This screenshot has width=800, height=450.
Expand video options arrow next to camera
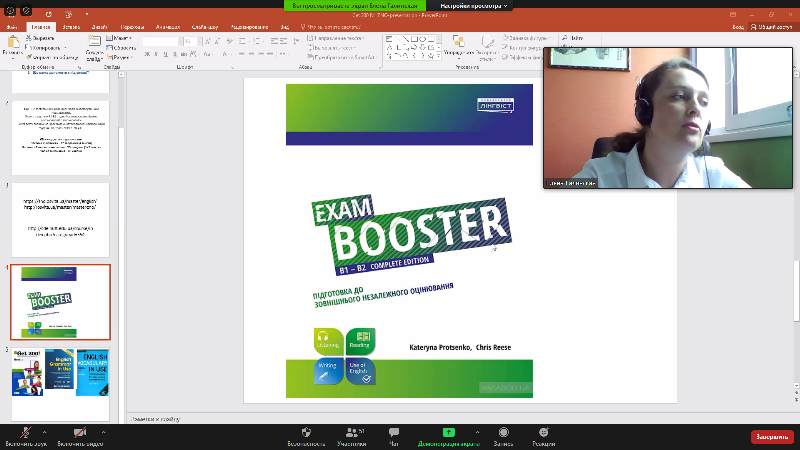(x=103, y=432)
